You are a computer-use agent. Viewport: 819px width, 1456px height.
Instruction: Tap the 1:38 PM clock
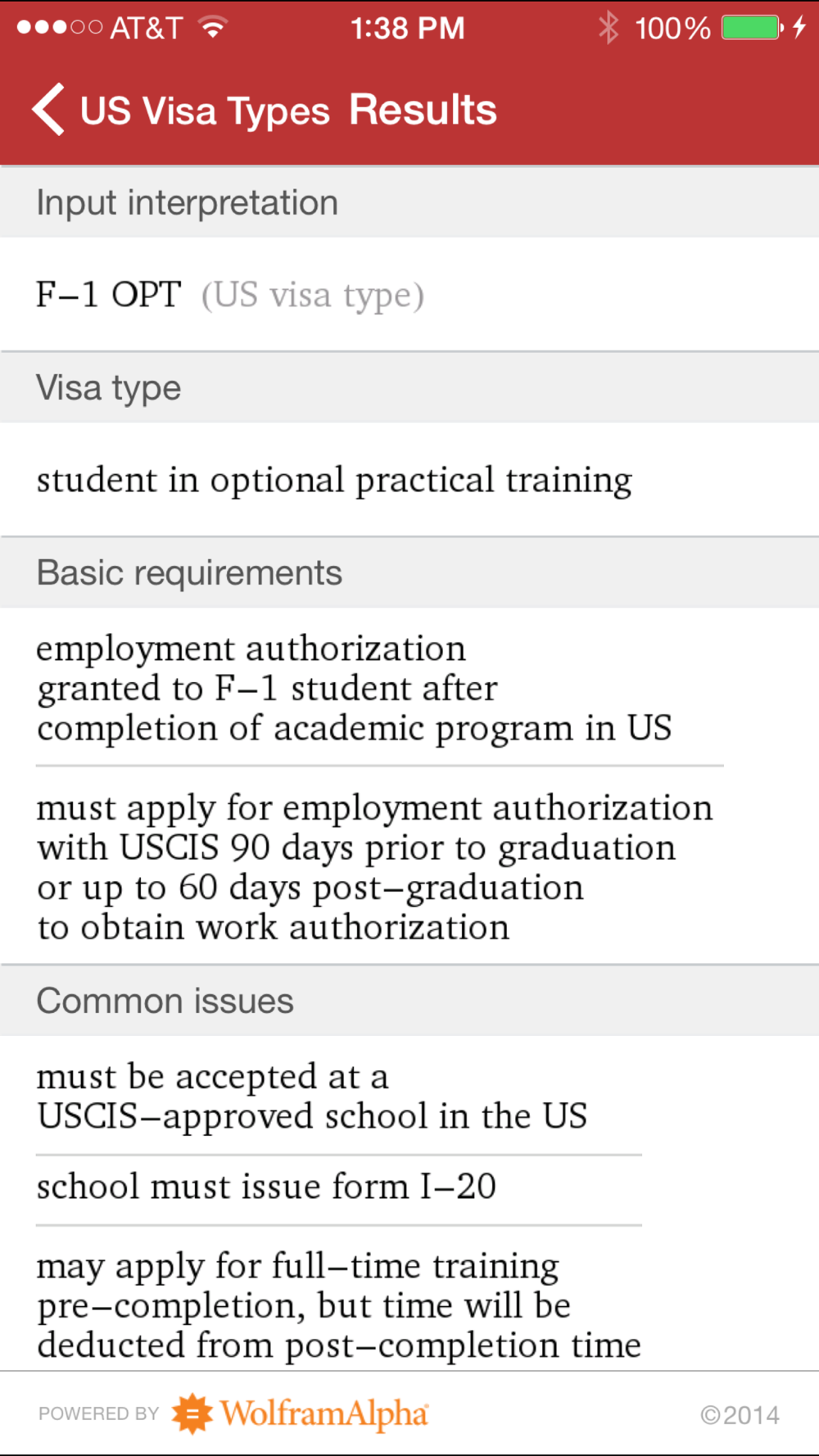tap(408, 29)
